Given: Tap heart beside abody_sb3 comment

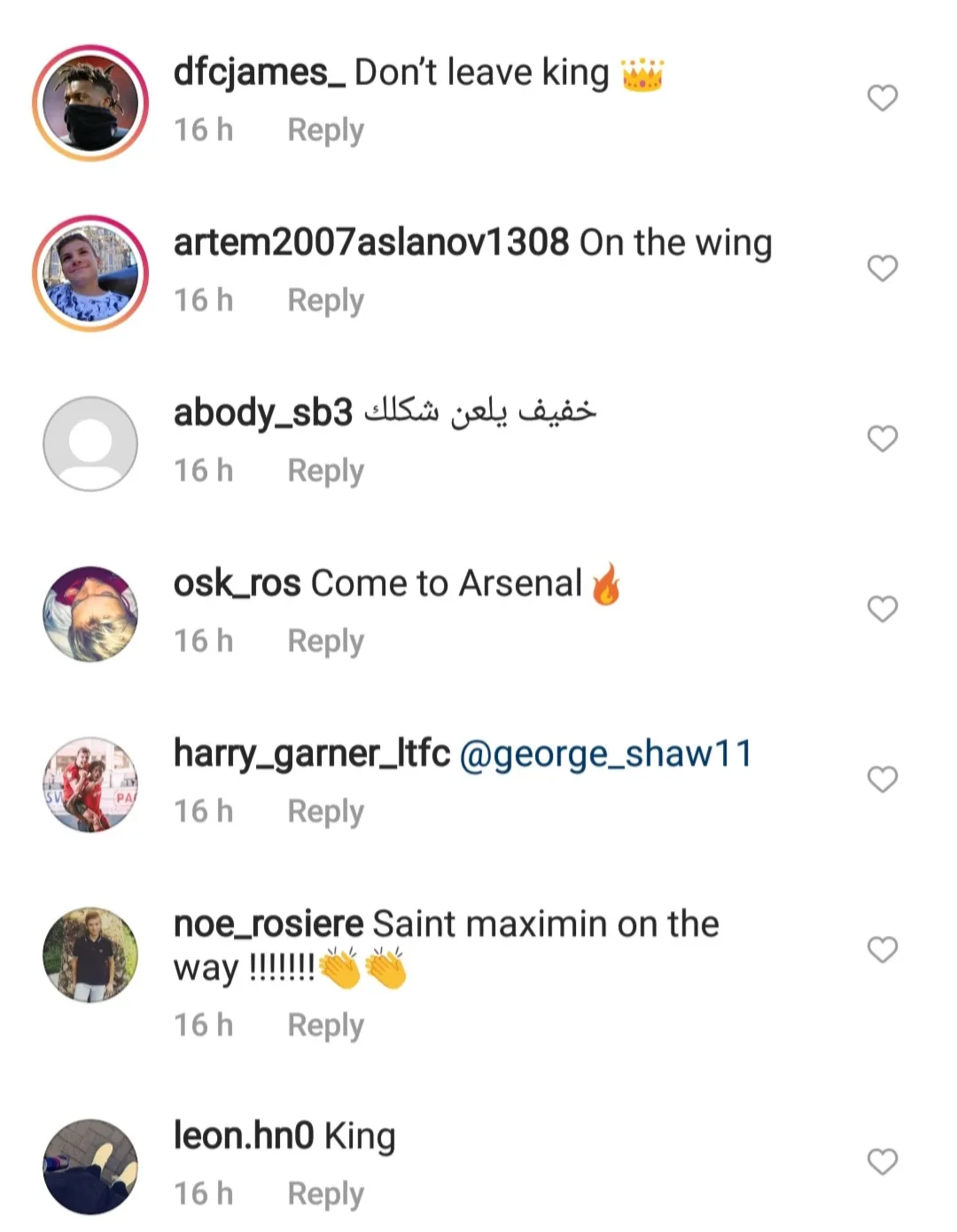Looking at the screenshot, I should coord(882,438).
